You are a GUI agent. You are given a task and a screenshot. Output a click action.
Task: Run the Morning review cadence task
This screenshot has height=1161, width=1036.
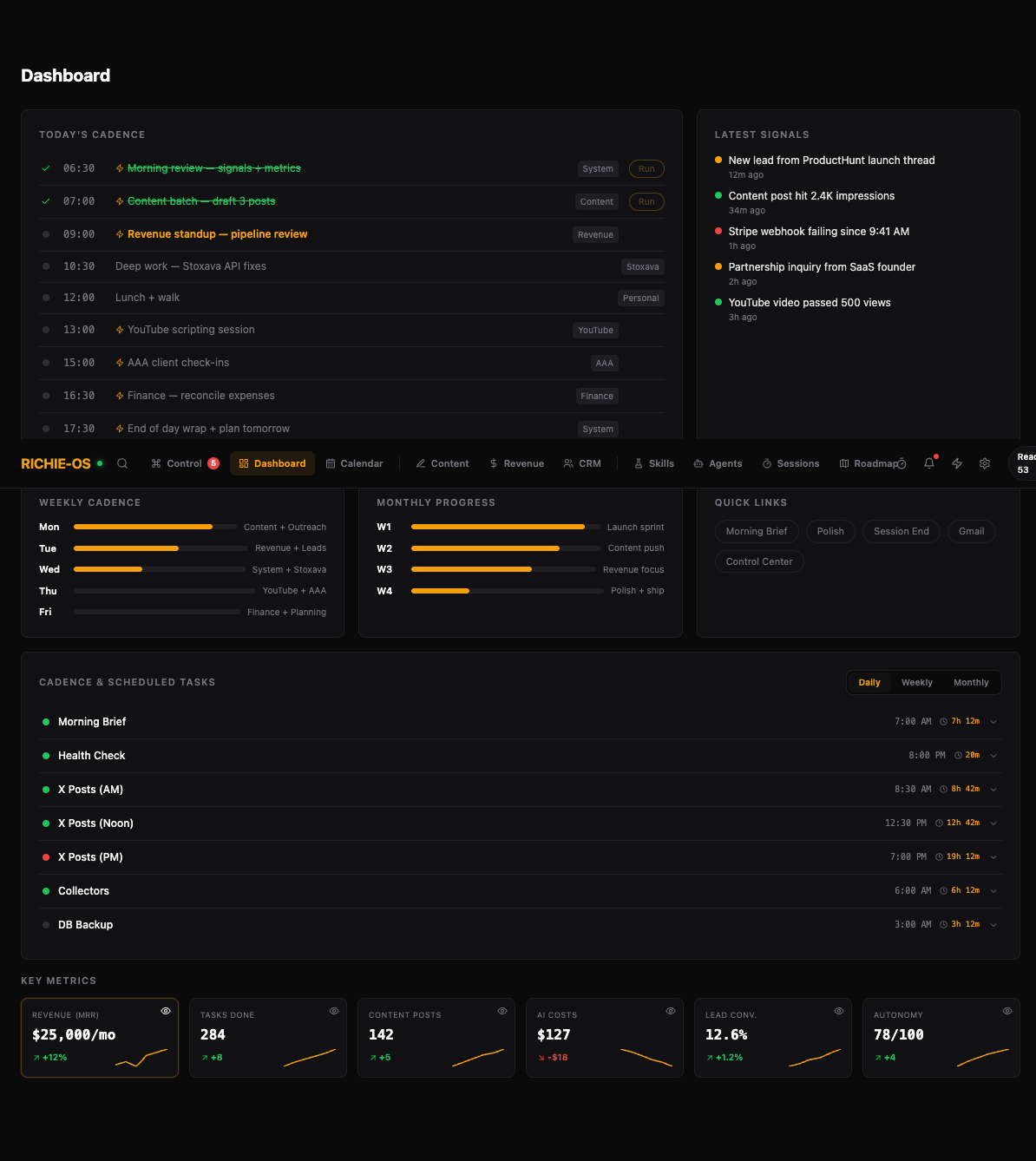pyautogui.click(x=646, y=168)
